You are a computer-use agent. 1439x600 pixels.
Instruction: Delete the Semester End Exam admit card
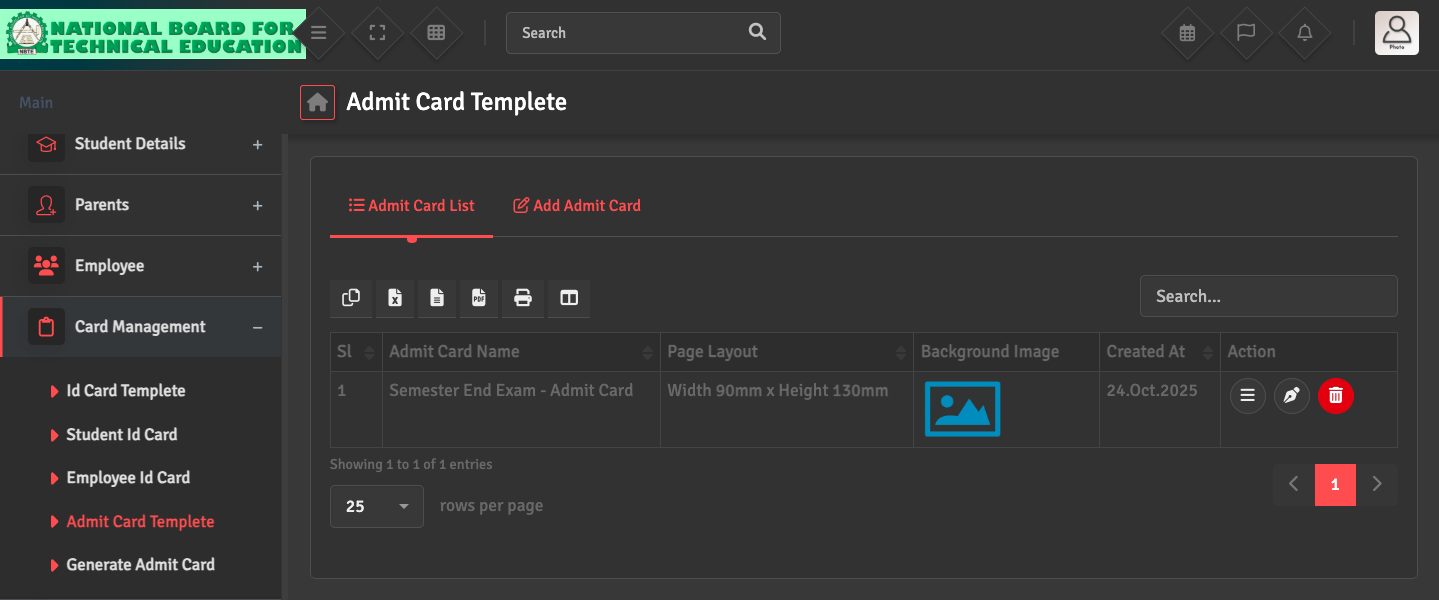[x=1335, y=396]
